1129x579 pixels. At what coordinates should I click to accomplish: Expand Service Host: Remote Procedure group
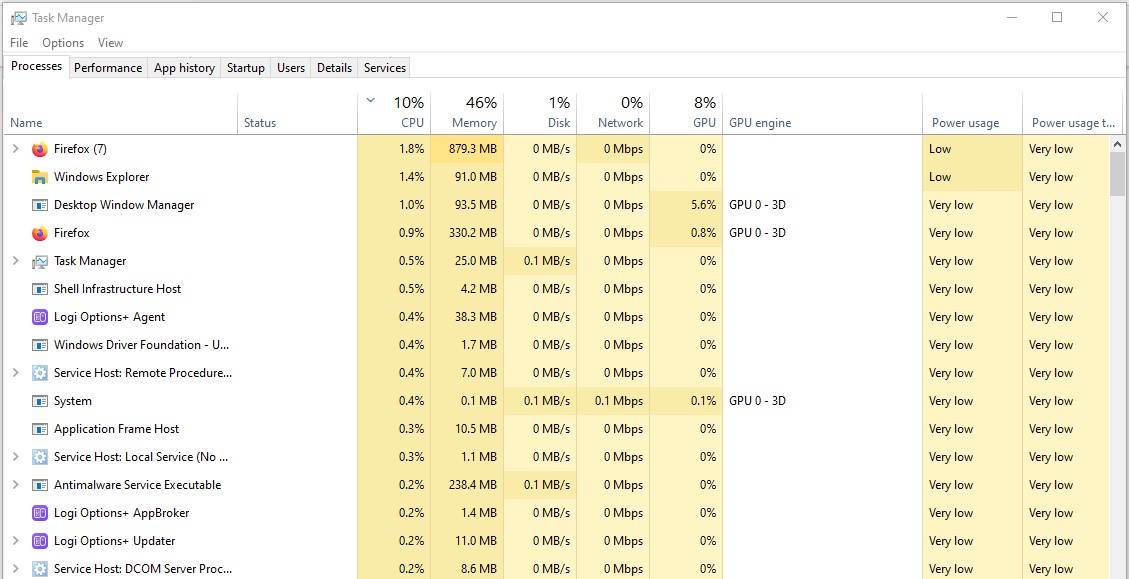pos(16,373)
